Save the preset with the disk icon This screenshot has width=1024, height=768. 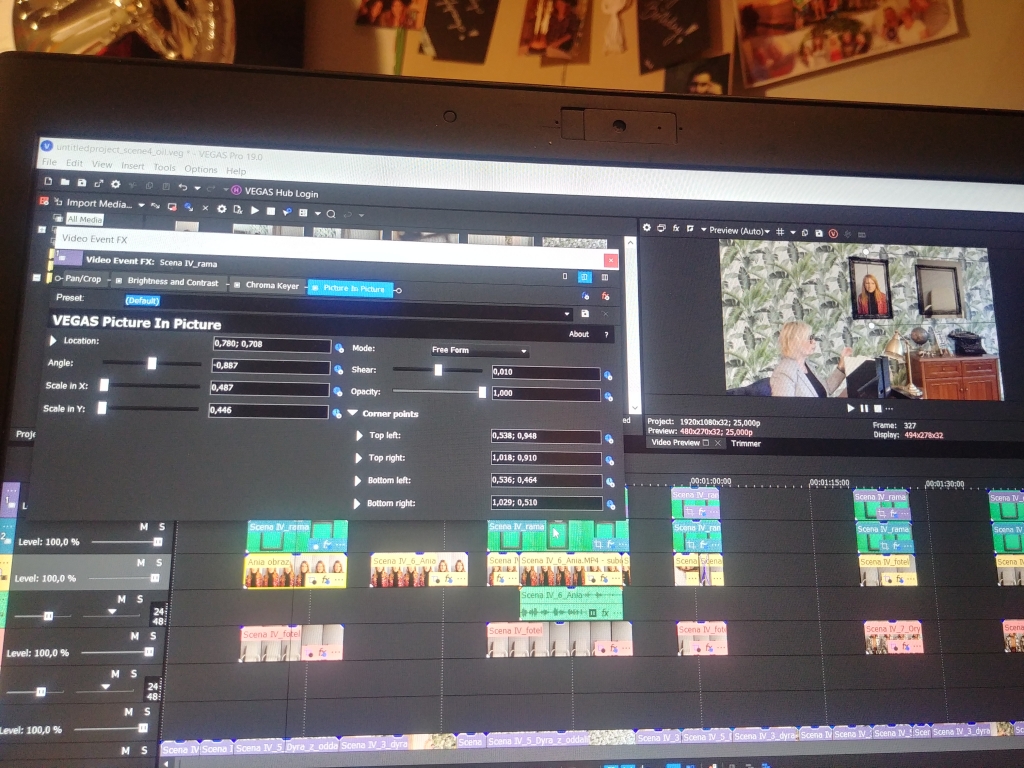click(585, 313)
